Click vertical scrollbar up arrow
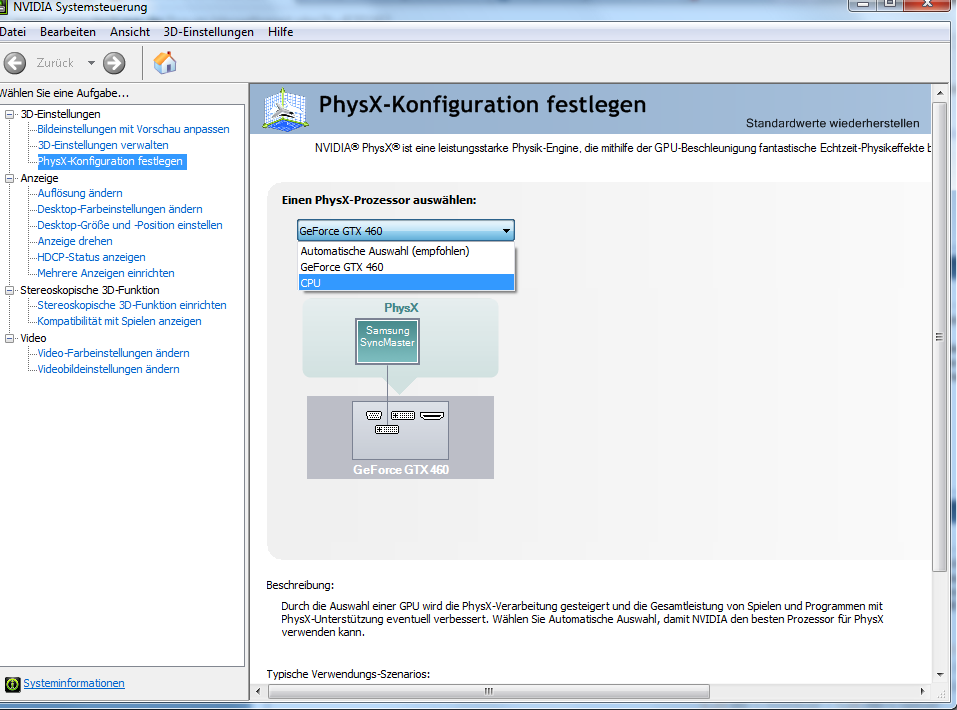Image resolution: width=957 pixels, height=710 pixels. (940, 93)
